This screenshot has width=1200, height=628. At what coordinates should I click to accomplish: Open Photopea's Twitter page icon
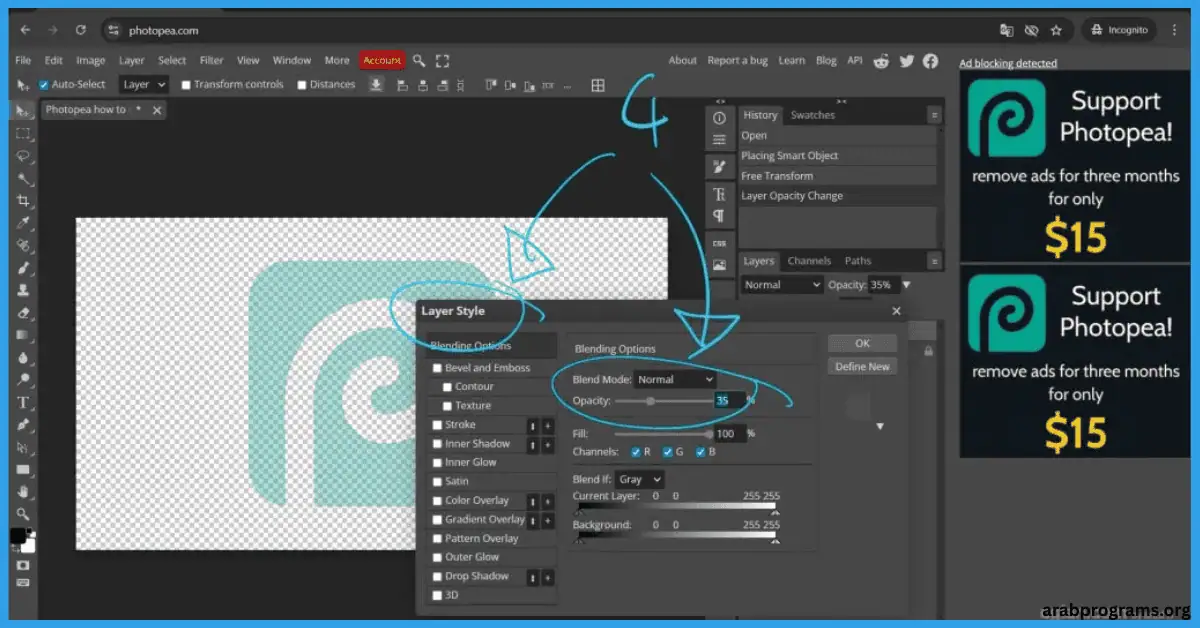(906, 61)
